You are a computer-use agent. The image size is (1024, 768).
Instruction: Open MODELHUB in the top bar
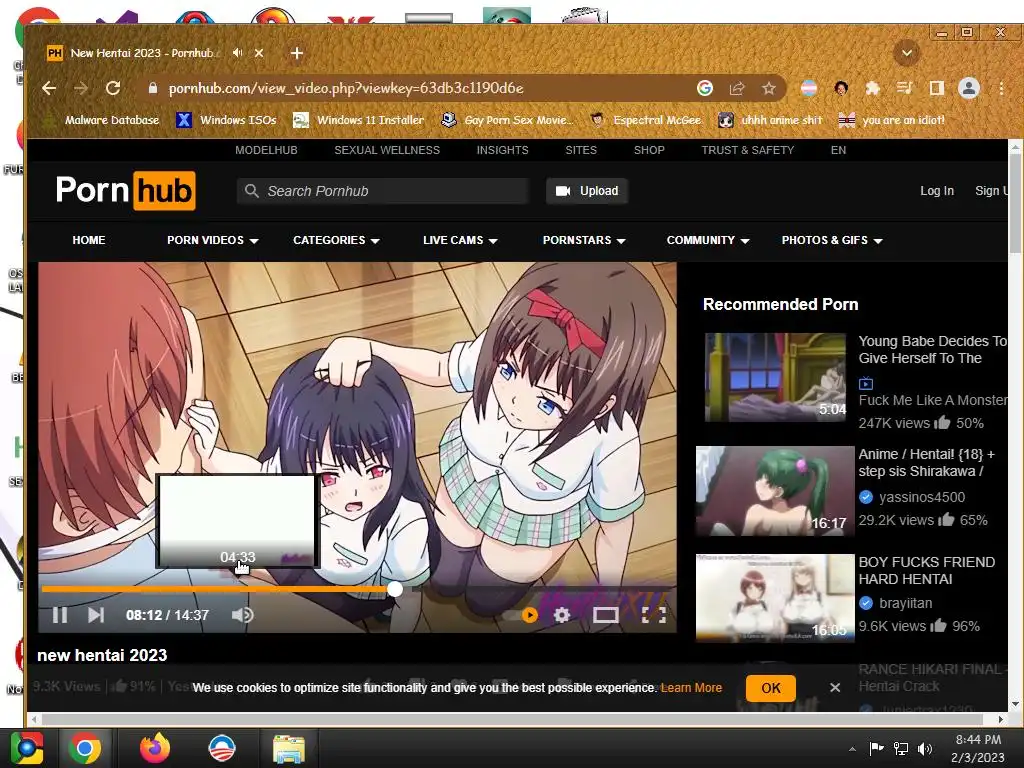click(266, 150)
